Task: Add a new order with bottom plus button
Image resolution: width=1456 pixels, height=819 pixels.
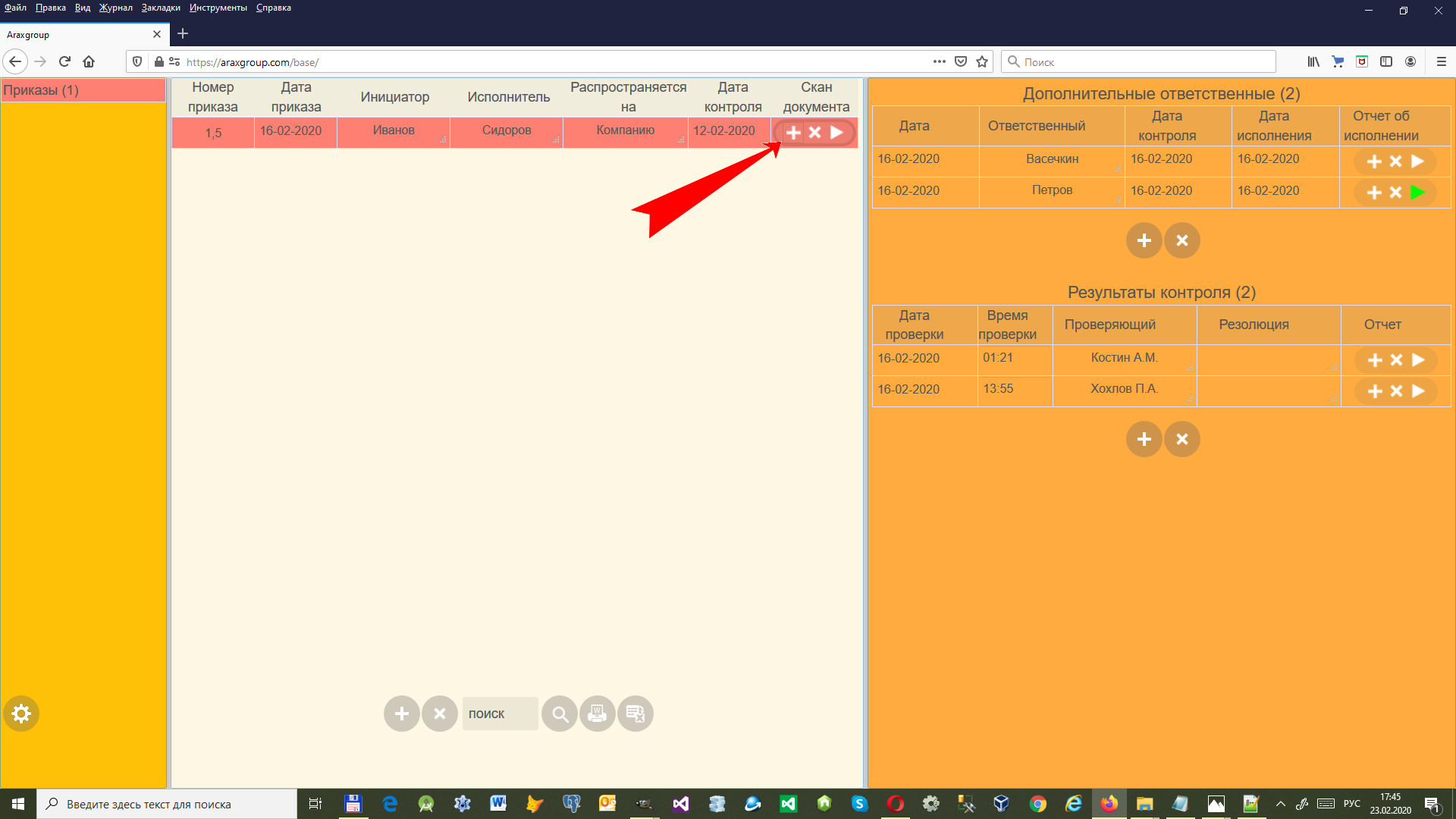Action: pyautogui.click(x=402, y=714)
